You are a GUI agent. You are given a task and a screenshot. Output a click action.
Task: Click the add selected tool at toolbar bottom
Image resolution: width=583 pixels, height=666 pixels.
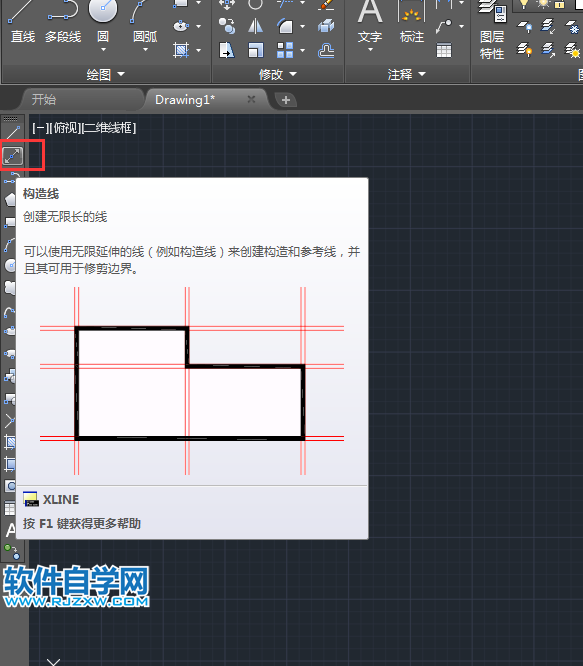[x=12, y=552]
